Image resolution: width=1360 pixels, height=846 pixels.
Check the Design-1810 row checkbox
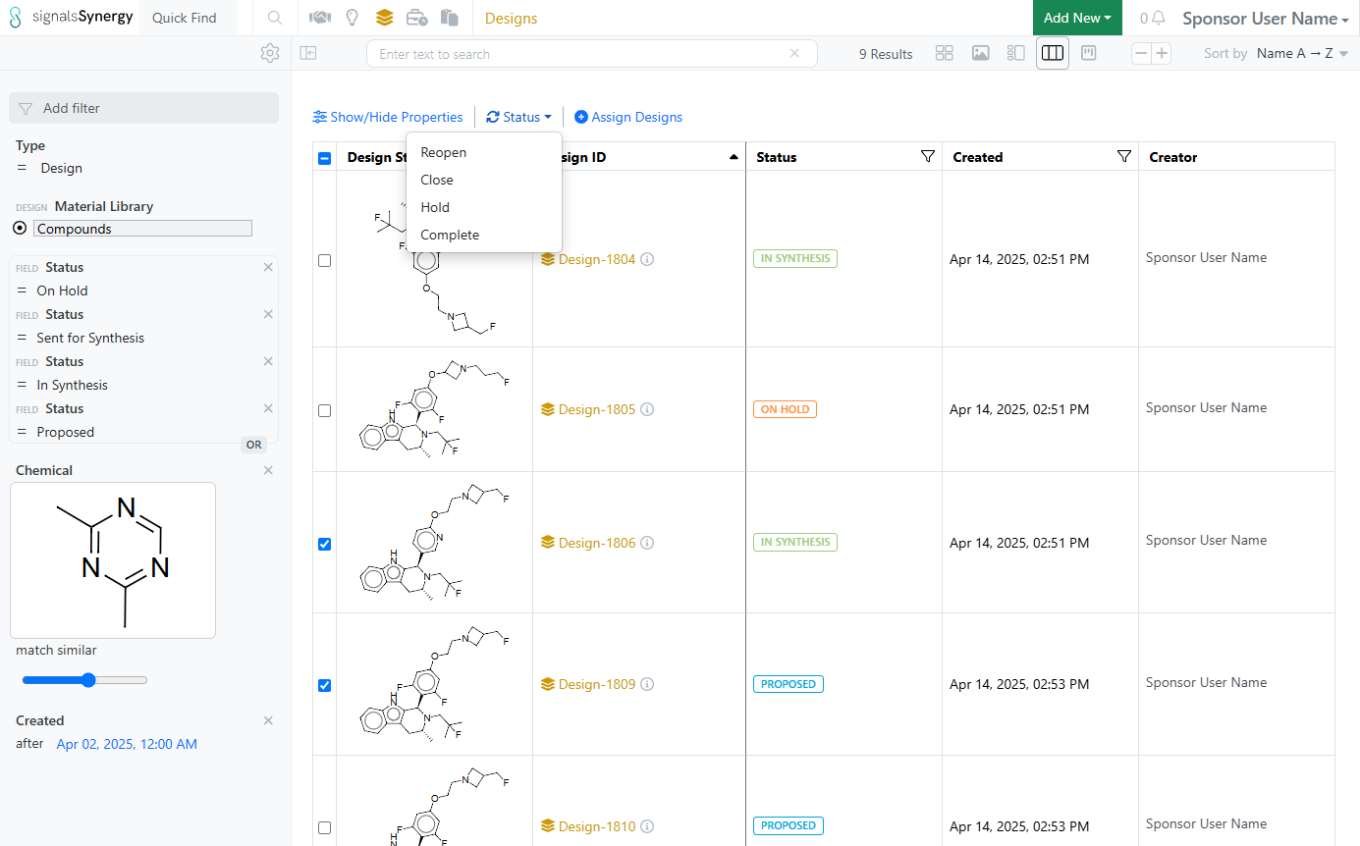pyautogui.click(x=324, y=828)
